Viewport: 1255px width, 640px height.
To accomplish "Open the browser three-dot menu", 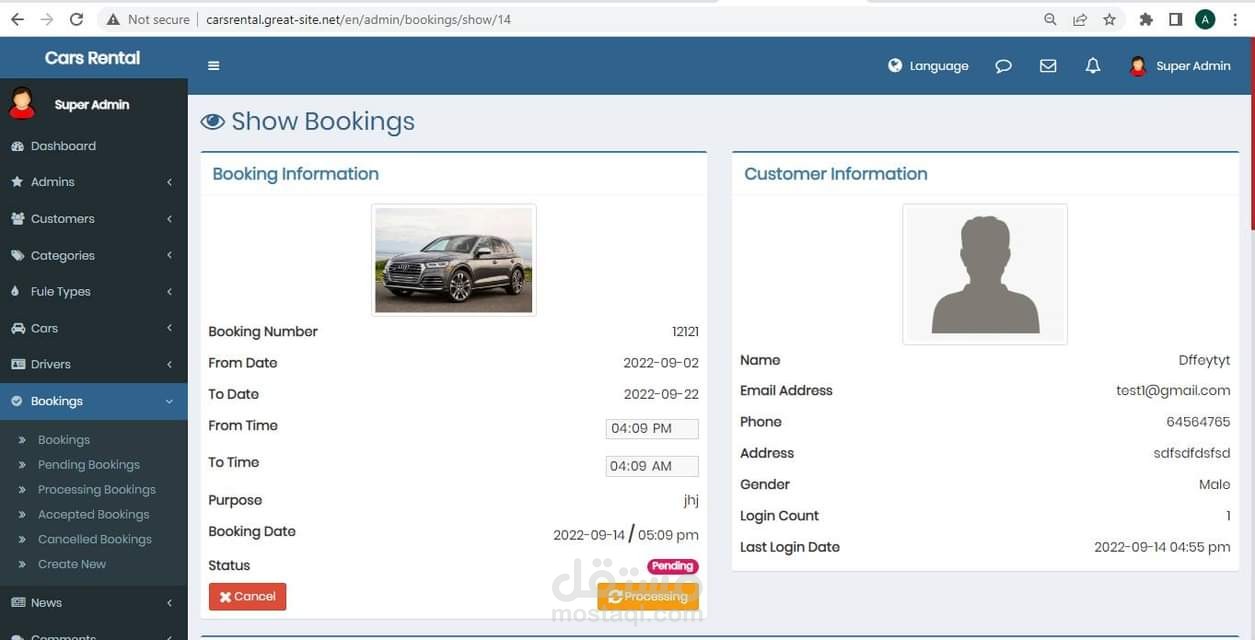I will point(1236,19).
